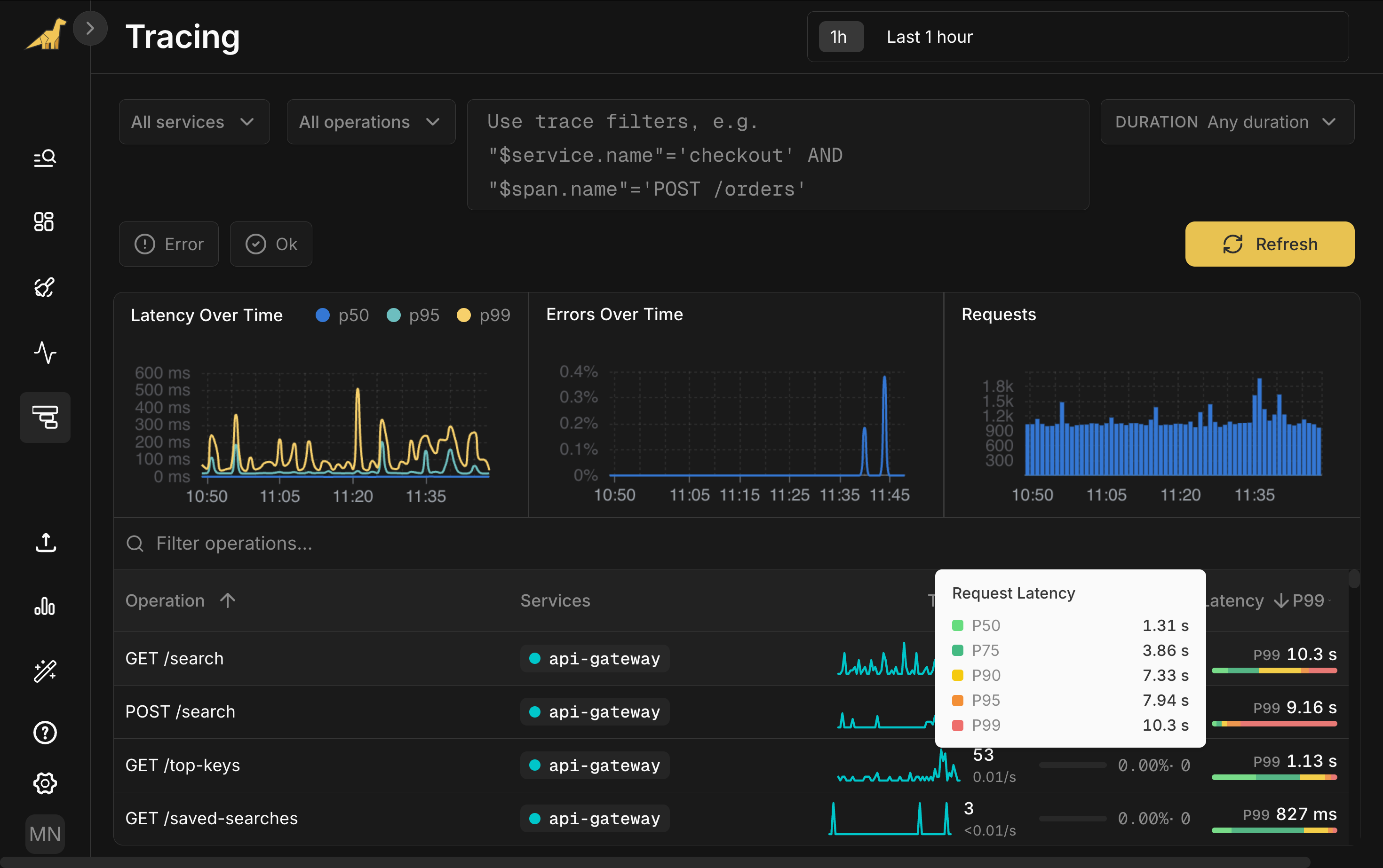
Task: Open the bar chart usage sidebar icon
Action: (x=45, y=606)
